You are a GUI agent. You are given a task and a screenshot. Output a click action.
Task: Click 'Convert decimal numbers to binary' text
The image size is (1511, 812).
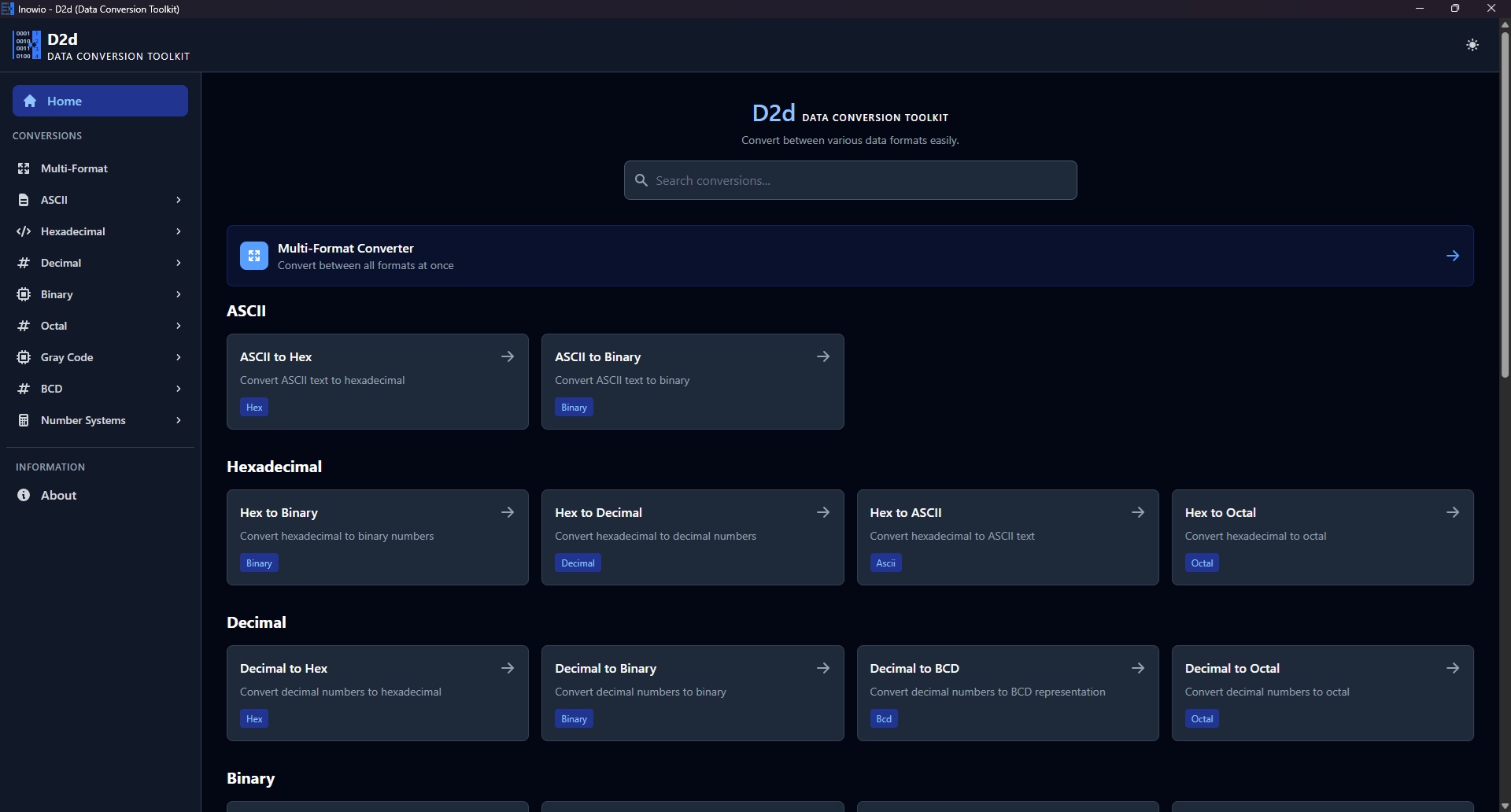(x=641, y=692)
